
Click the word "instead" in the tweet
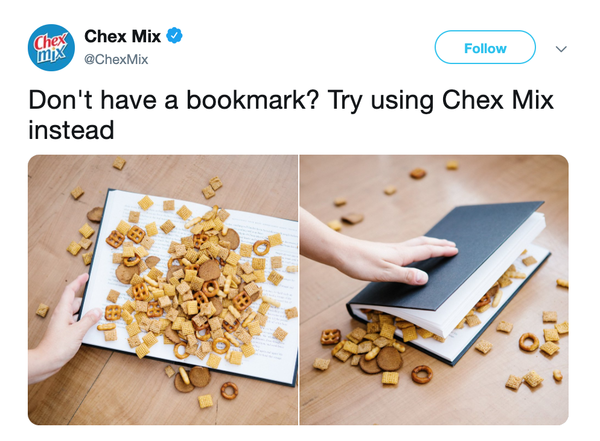point(71,130)
